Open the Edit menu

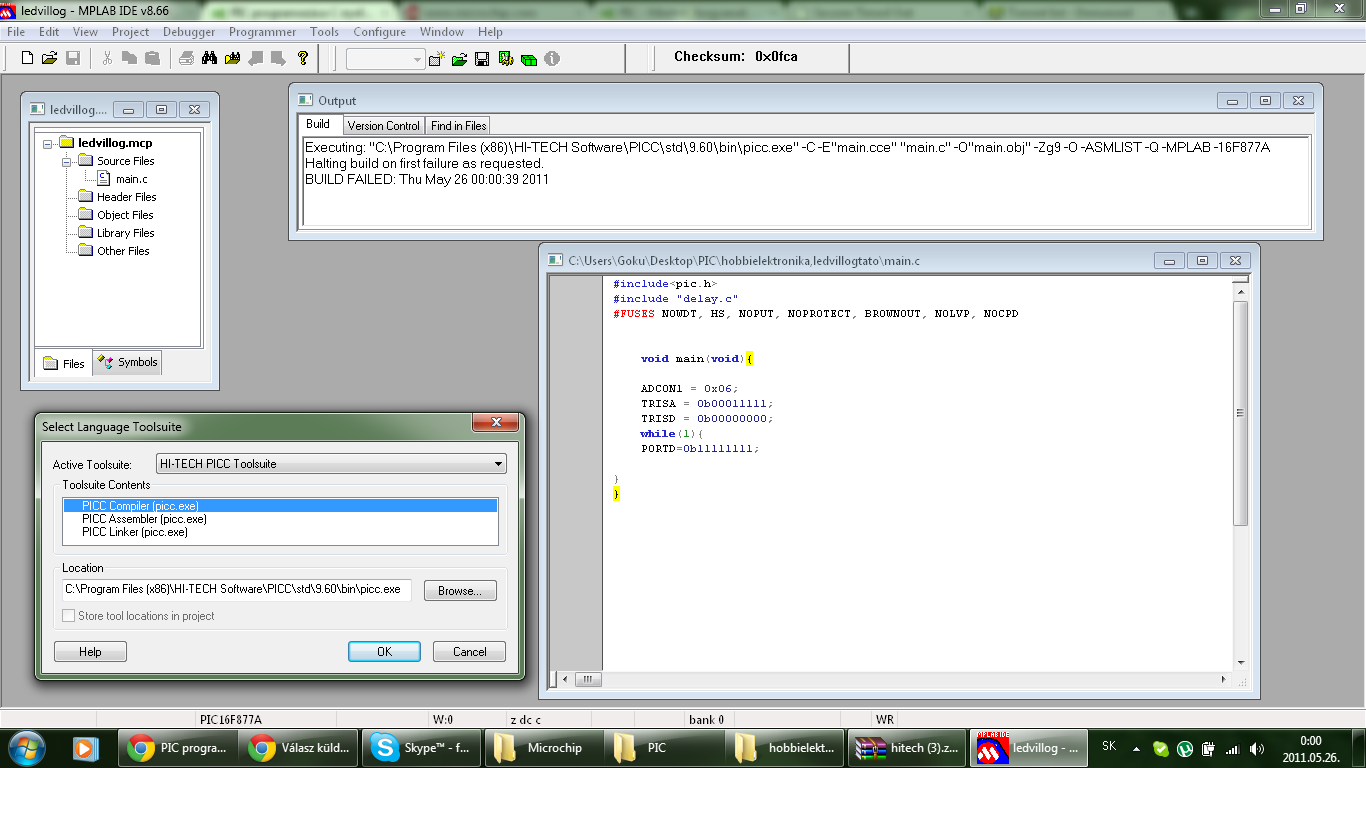[49, 32]
